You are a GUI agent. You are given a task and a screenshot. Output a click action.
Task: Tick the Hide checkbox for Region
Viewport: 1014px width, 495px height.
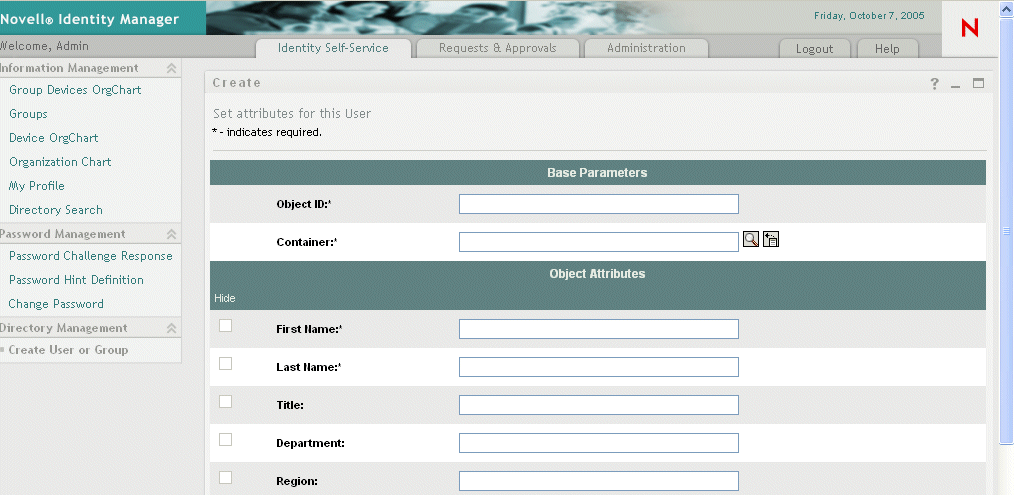click(225, 478)
